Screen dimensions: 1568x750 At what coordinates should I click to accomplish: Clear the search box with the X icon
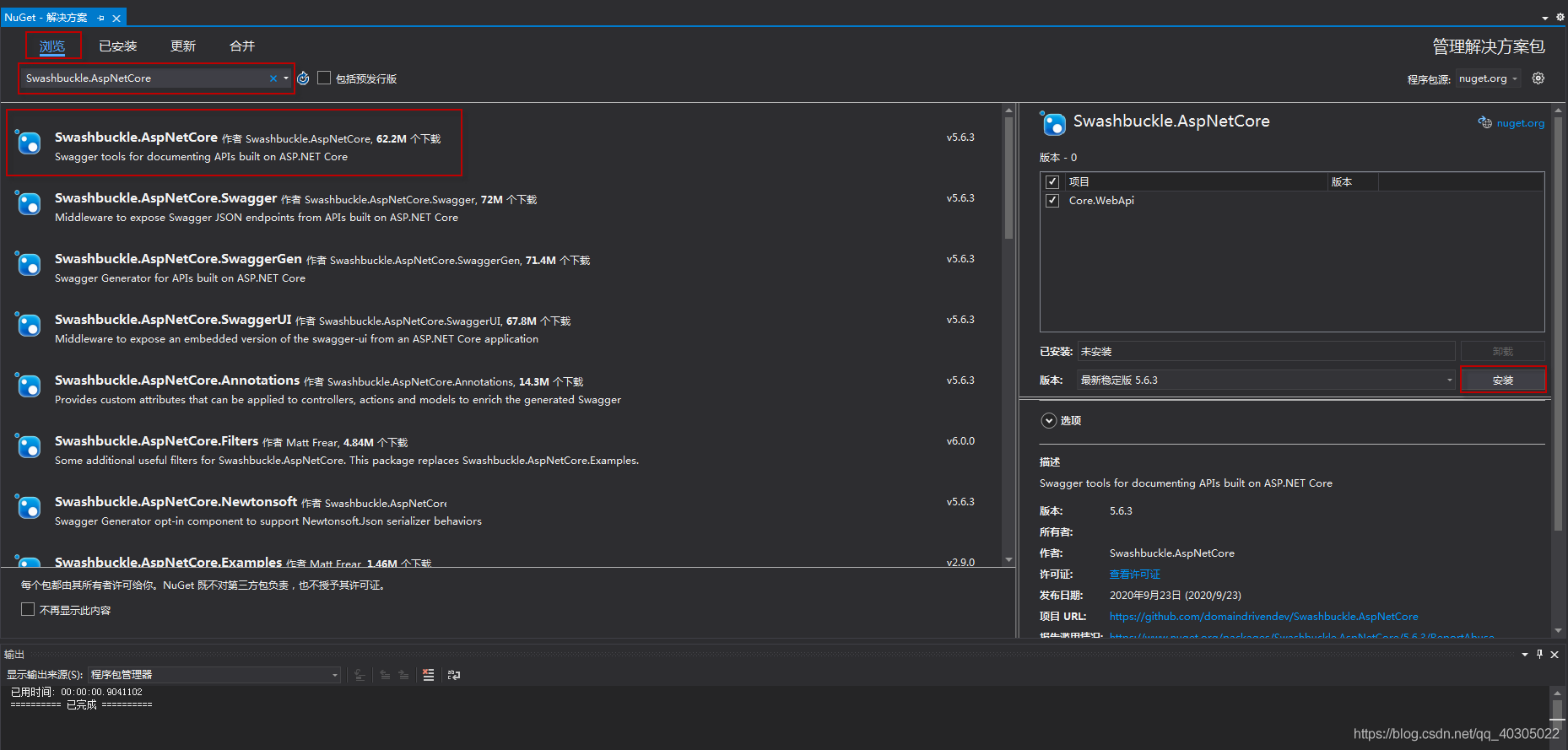(273, 78)
